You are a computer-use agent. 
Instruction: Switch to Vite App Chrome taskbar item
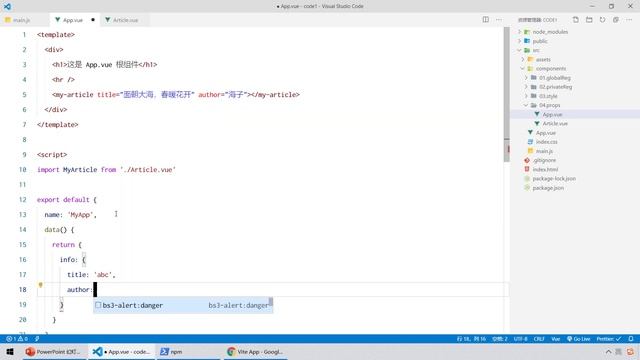tap(255, 351)
